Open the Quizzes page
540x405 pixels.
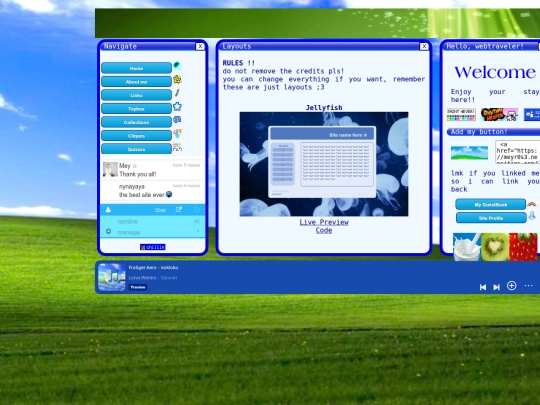[x=136, y=149]
